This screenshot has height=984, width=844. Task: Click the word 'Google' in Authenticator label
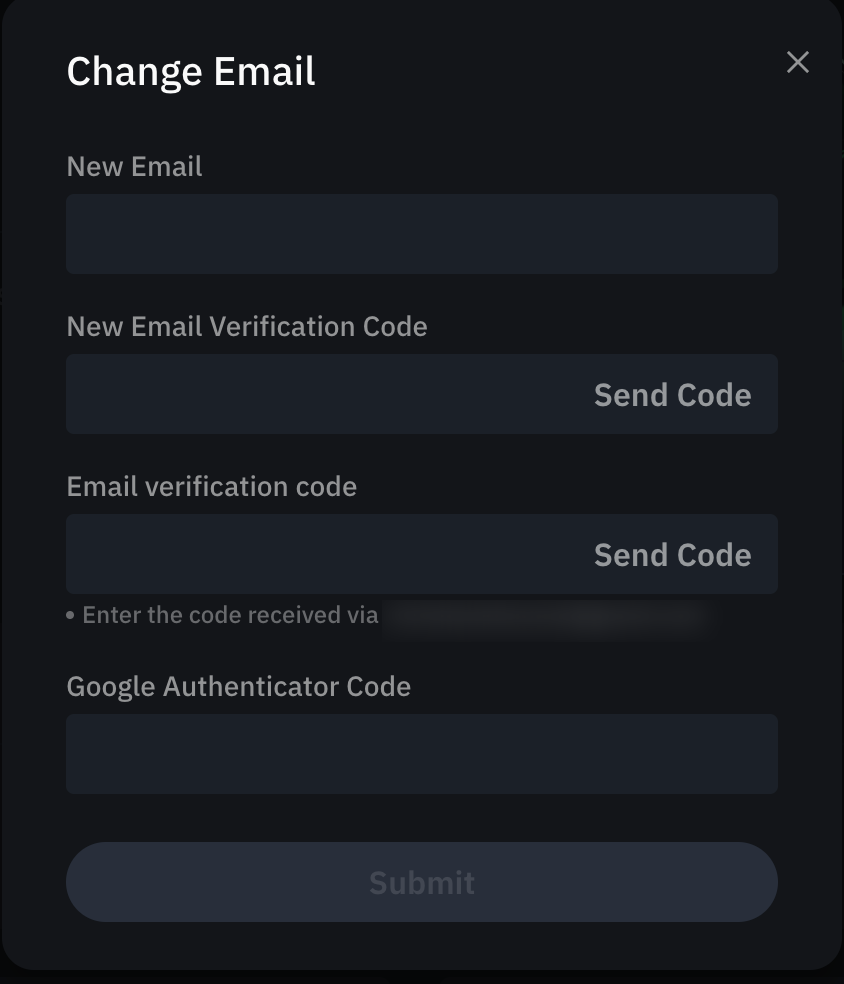111,688
